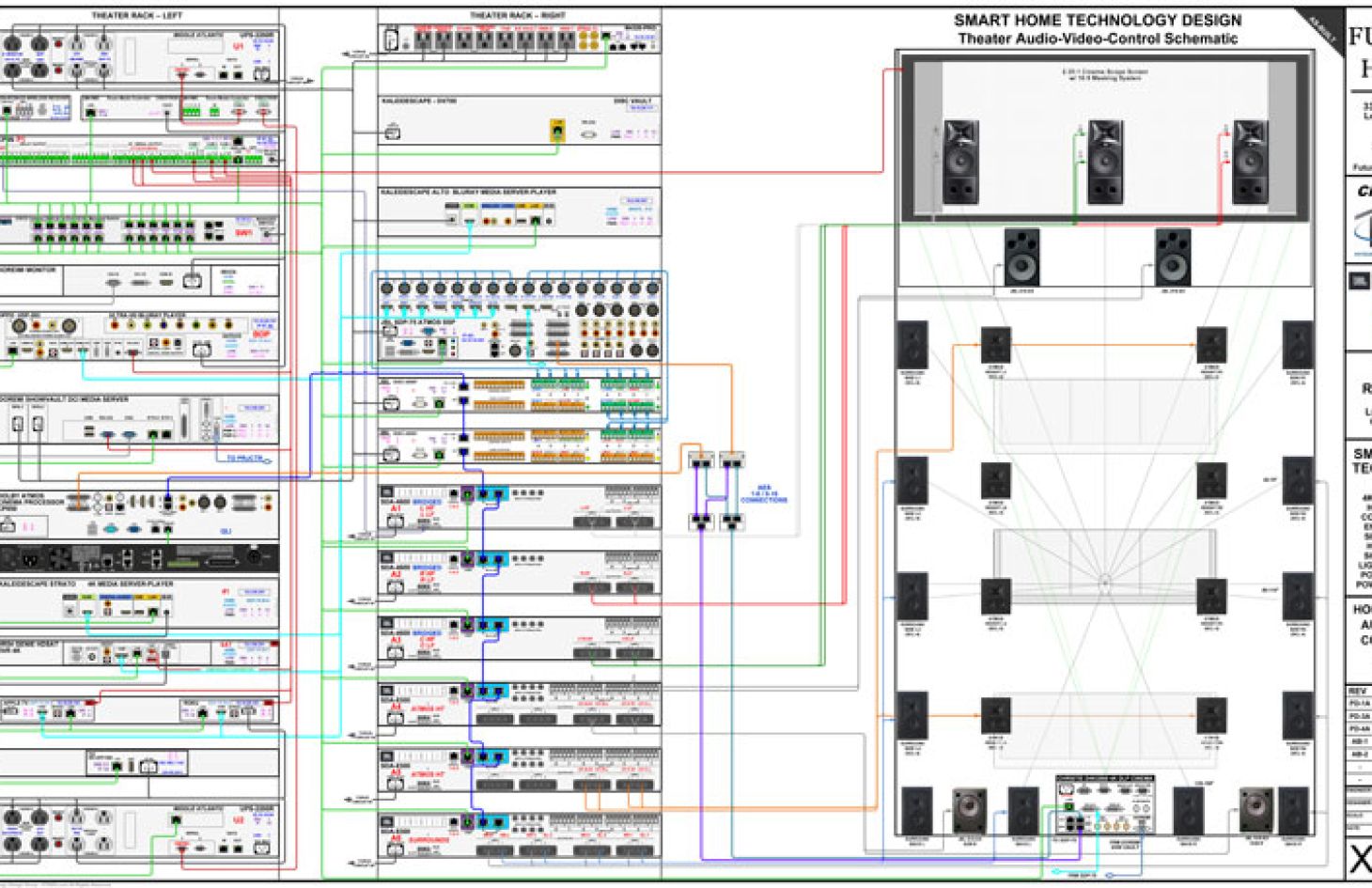Click the Smart Home Technology Design title

1097,20
